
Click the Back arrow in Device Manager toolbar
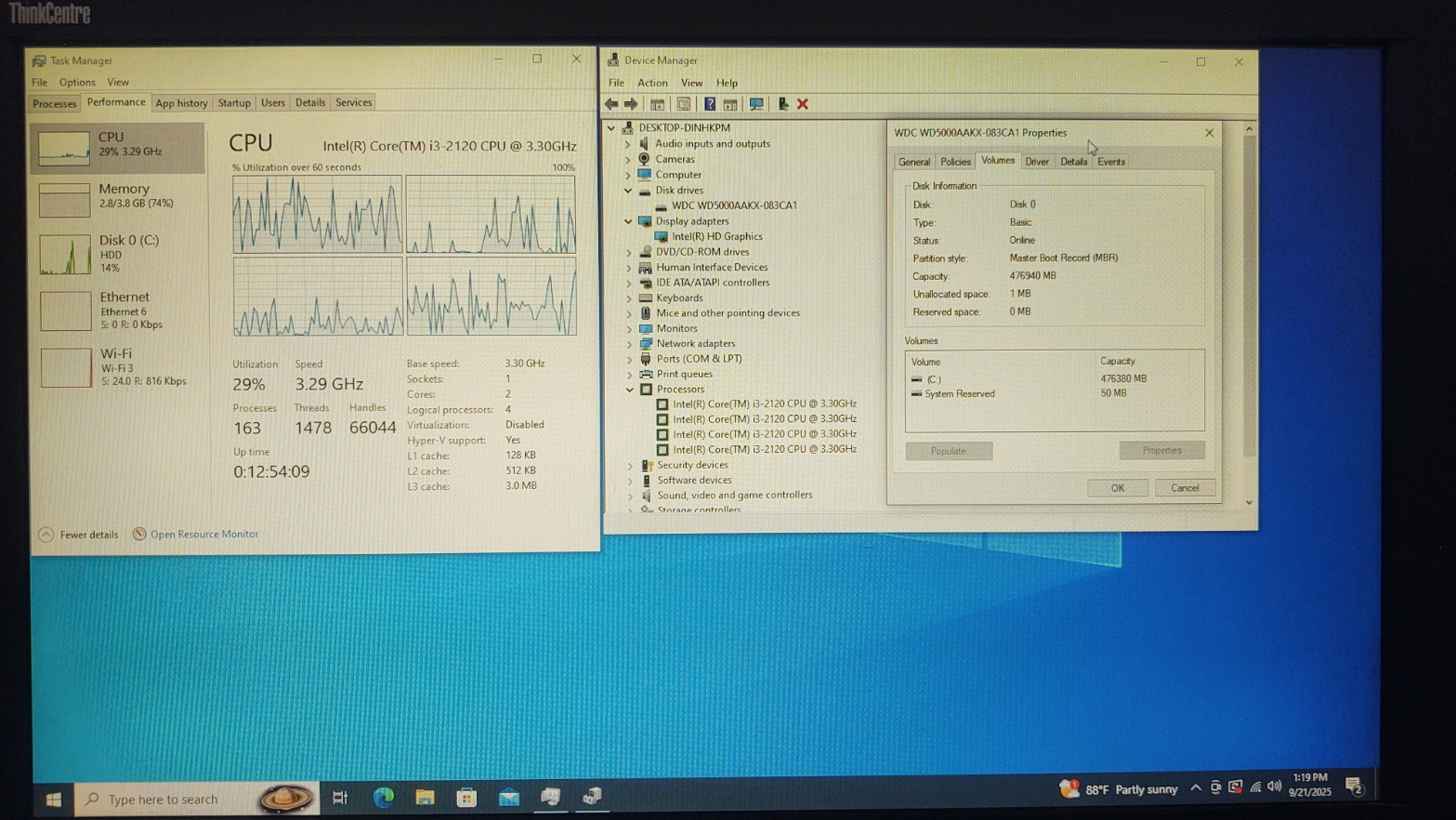click(x=611, y=104)
